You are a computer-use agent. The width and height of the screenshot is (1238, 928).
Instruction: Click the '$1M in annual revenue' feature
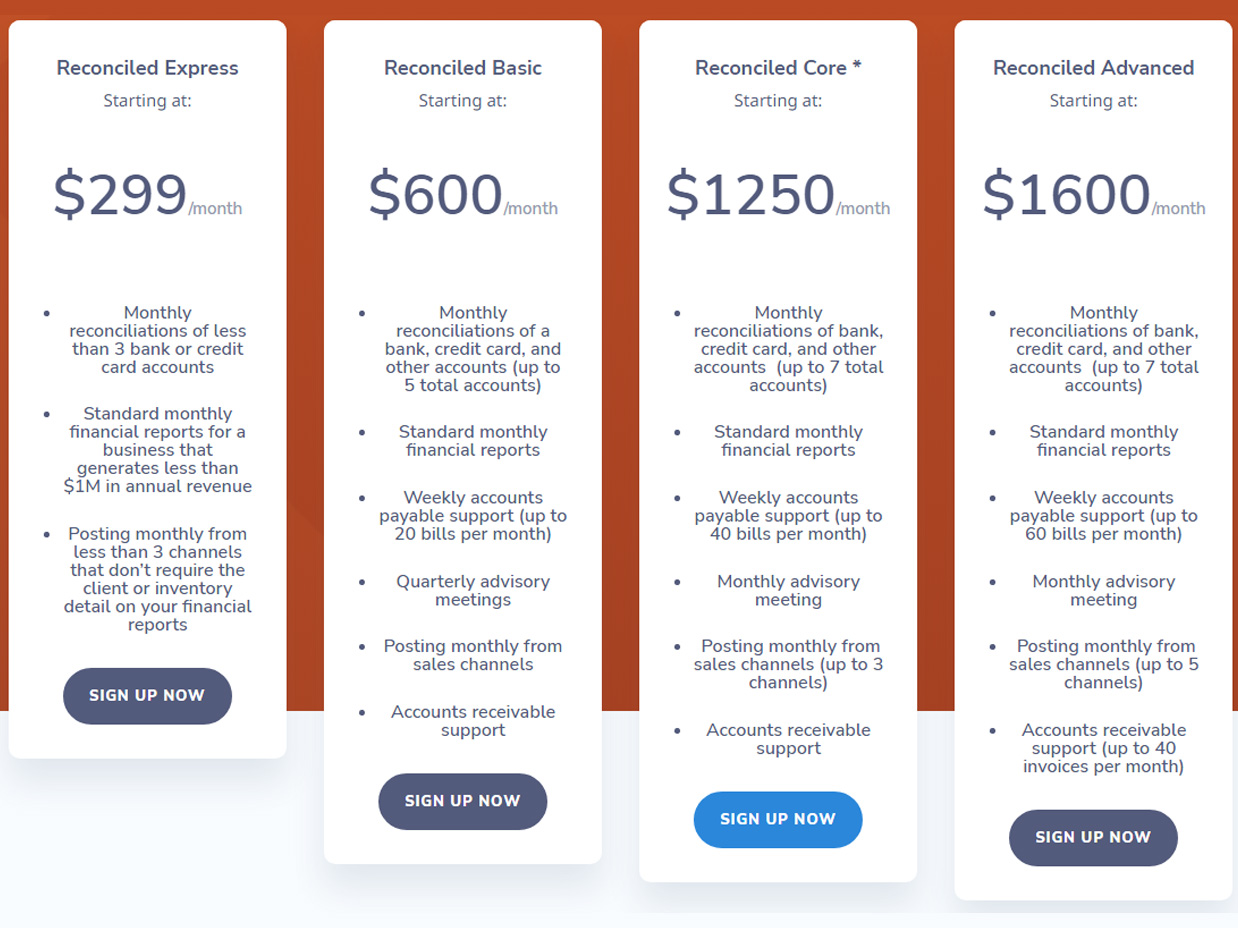coord(158,450)
